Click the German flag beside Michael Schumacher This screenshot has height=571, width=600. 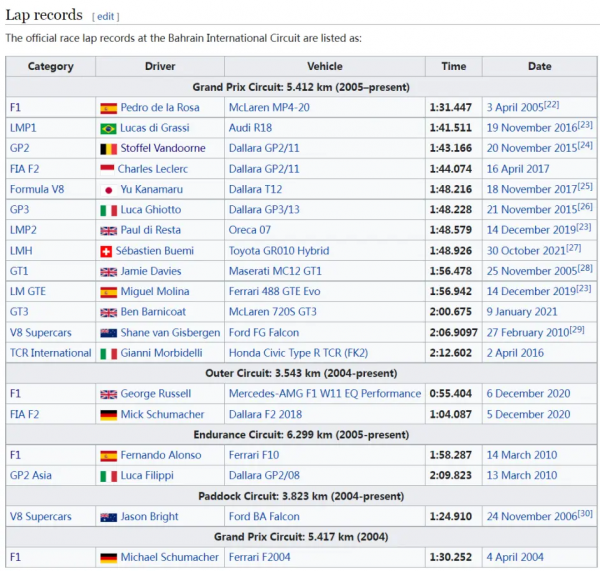click(108, 557)
